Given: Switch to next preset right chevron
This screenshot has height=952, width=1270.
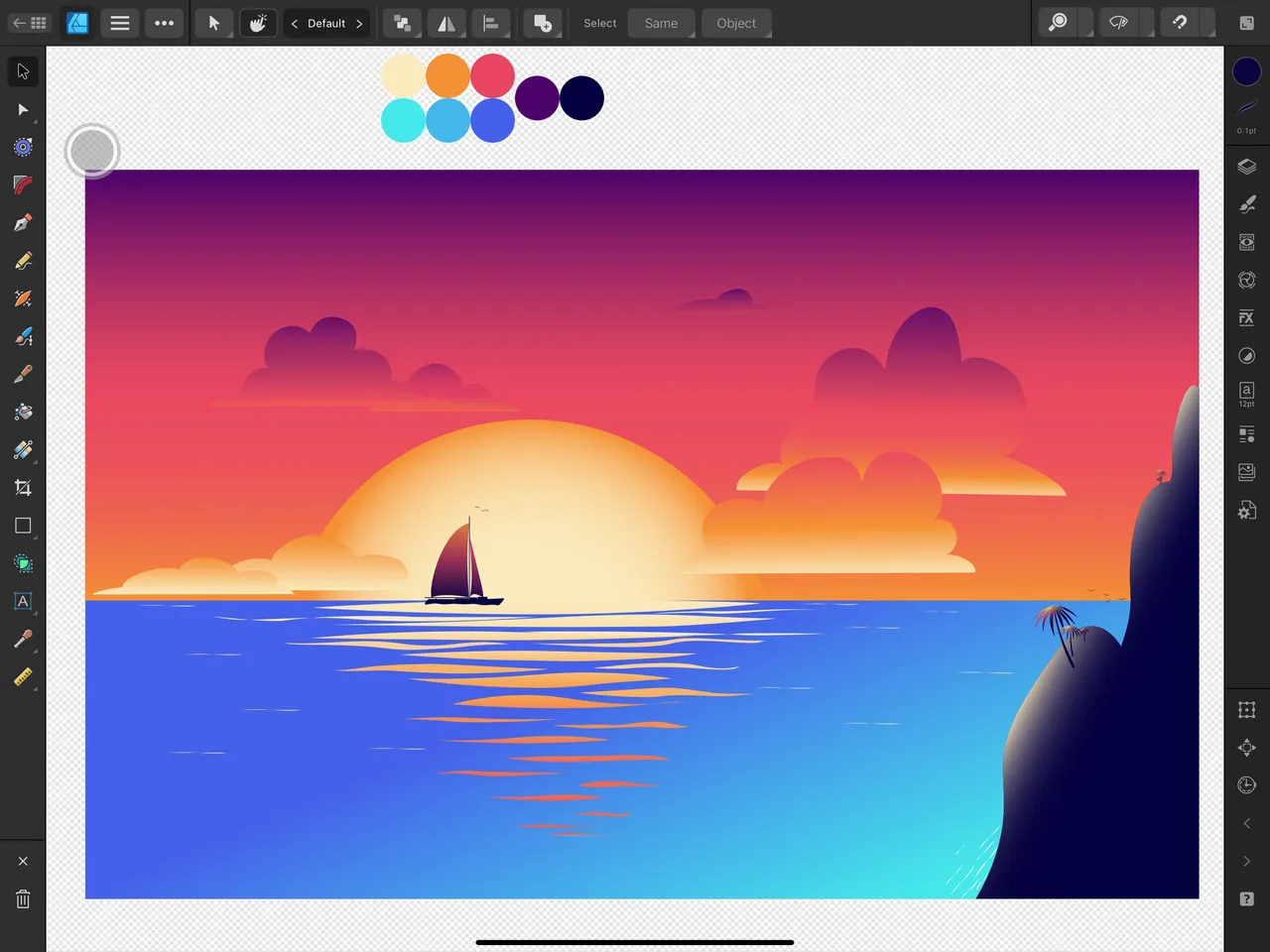Looking at the screenshot, I should coord(359,23).
